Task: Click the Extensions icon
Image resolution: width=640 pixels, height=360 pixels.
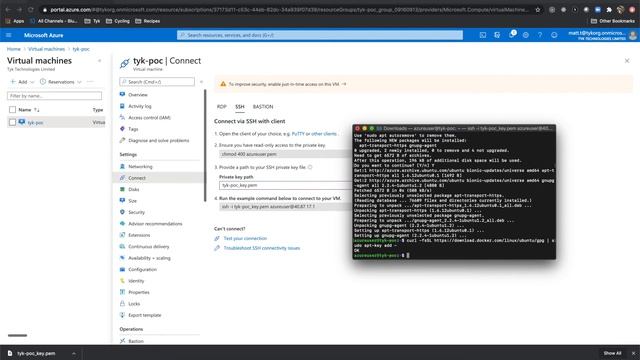Action: pyautogui.click(x=122, y=235)
